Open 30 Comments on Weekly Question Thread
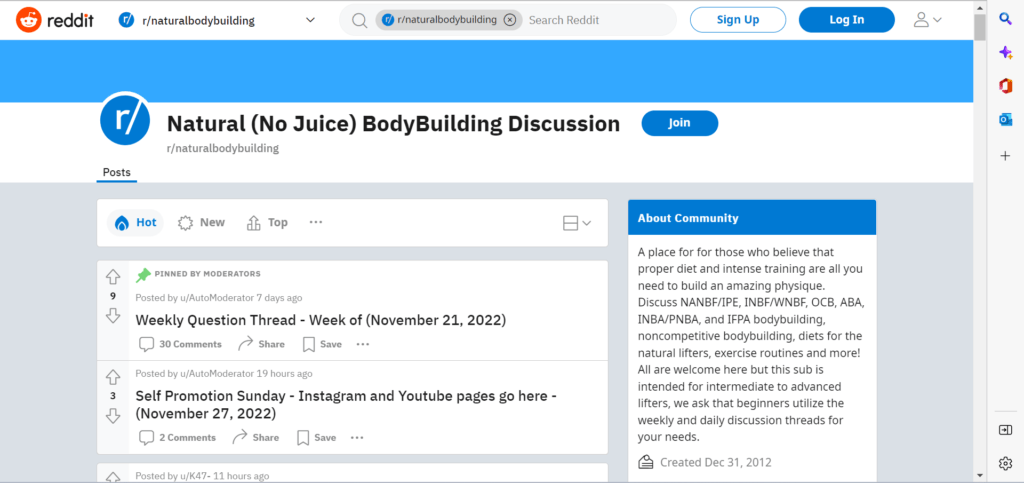 [180, 344]
